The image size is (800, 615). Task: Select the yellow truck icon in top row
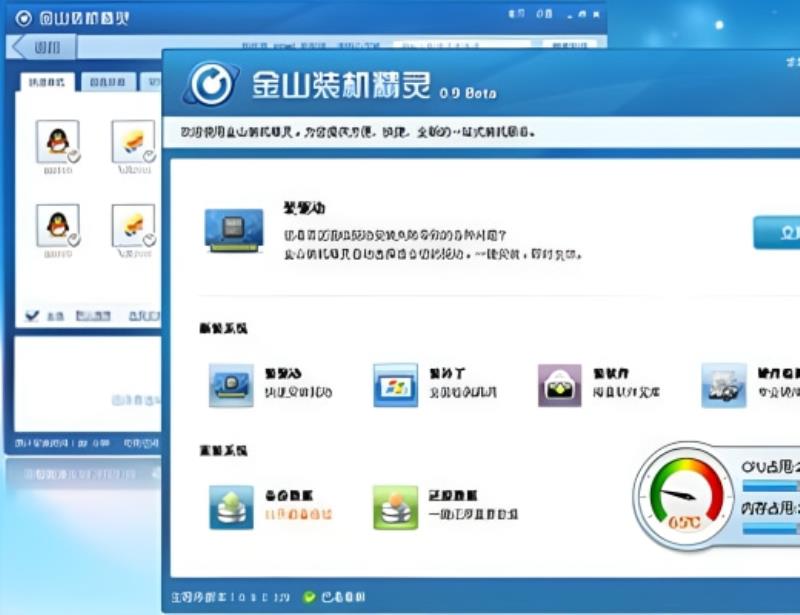(133, 141)
